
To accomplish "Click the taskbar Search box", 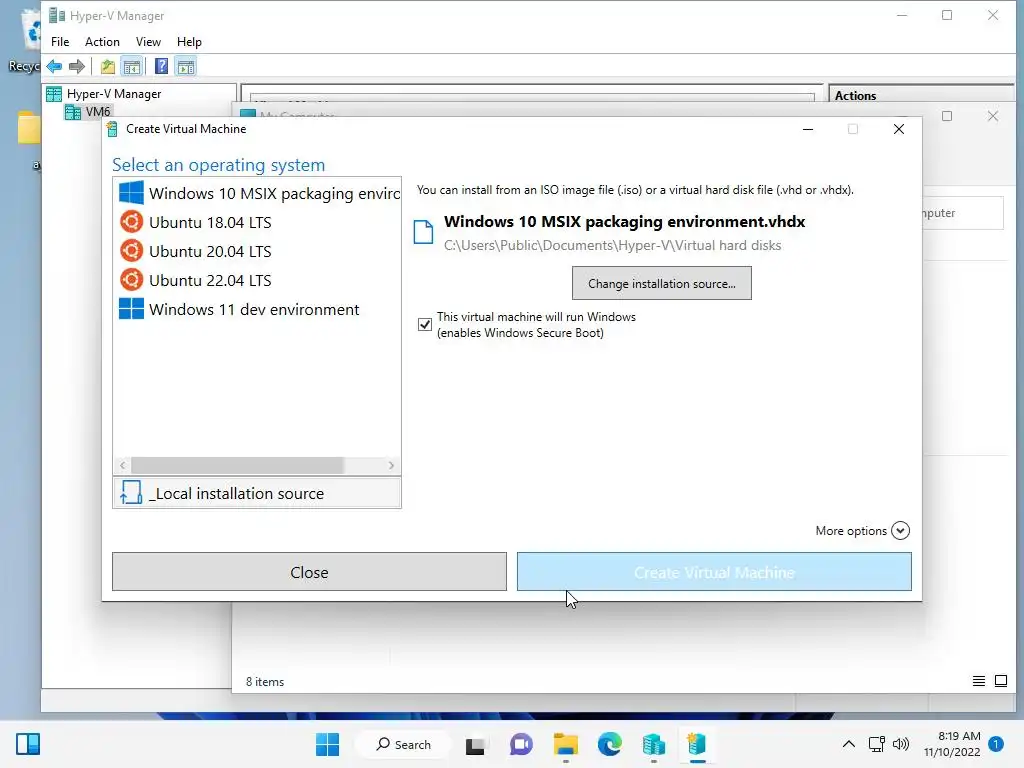I will (404, 744).
